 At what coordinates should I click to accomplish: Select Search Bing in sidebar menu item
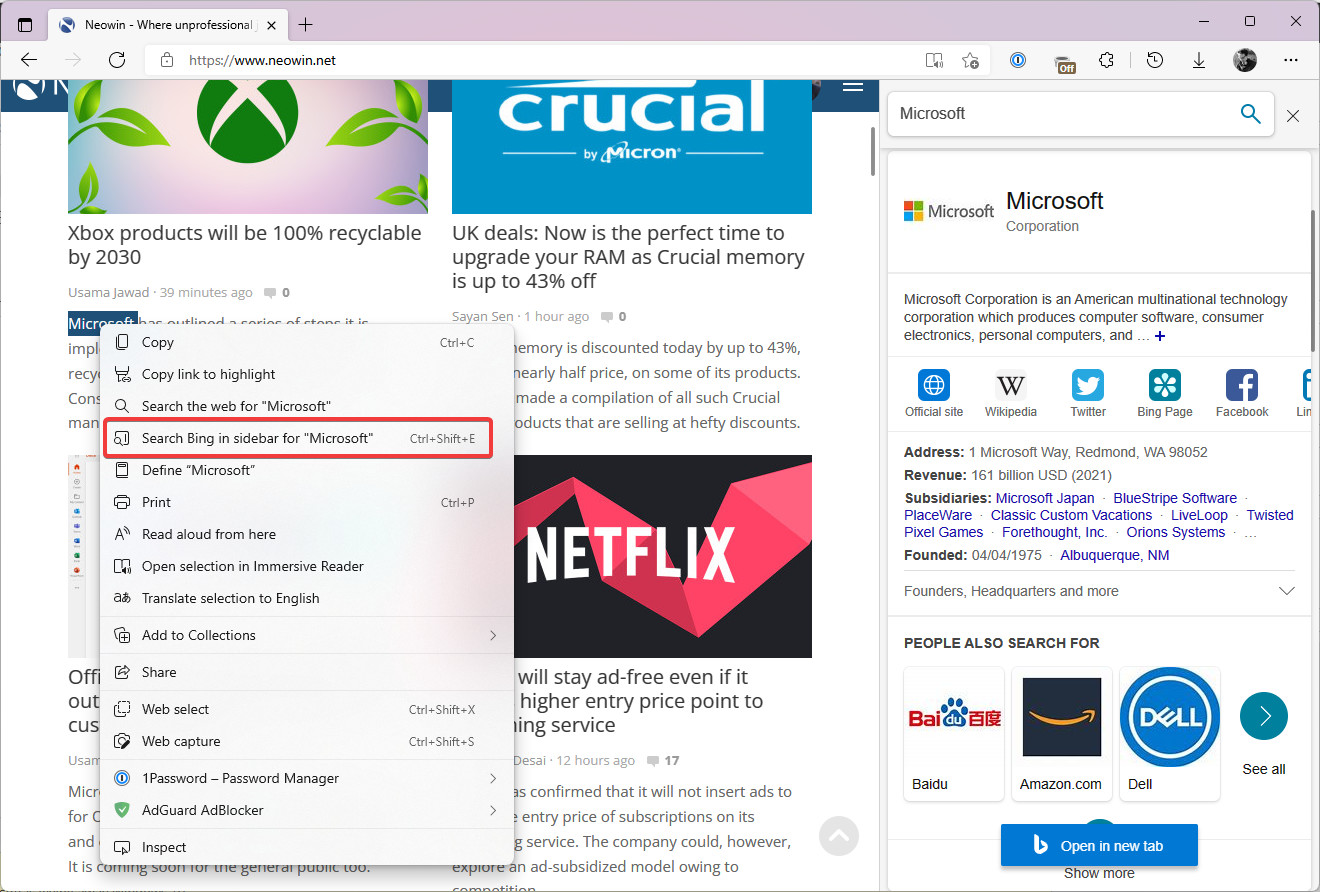257,438
